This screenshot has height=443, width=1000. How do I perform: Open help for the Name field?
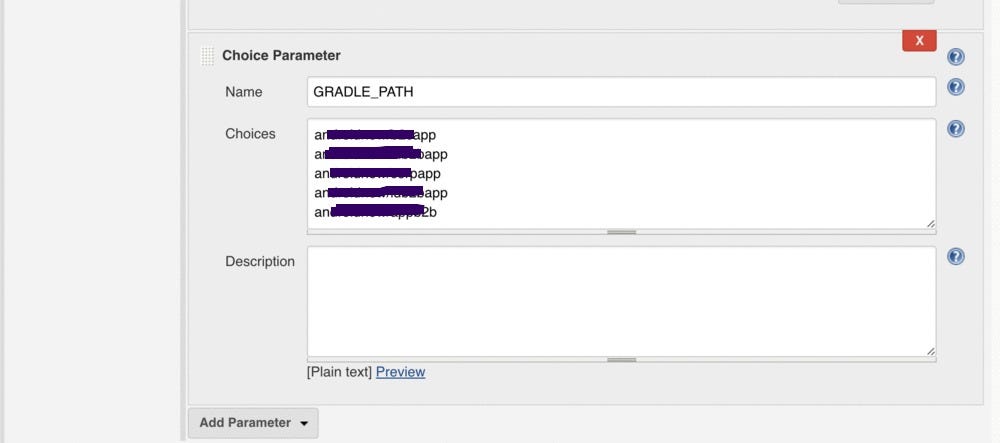point(956,87)
